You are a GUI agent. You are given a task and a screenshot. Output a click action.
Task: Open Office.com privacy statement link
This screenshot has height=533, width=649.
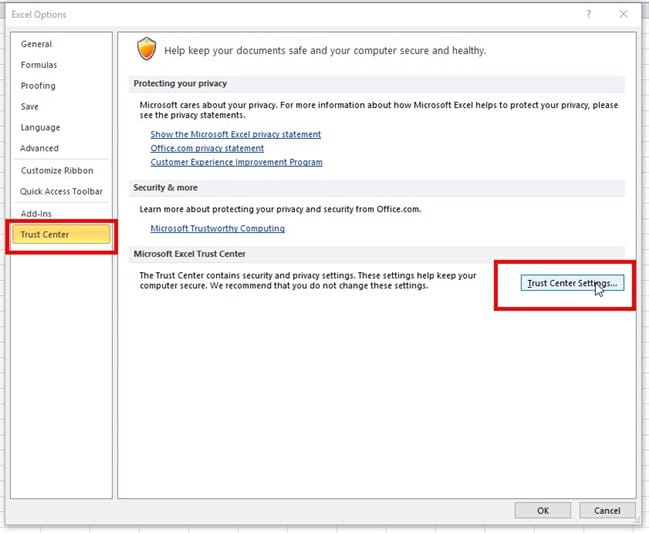[207, 148]
